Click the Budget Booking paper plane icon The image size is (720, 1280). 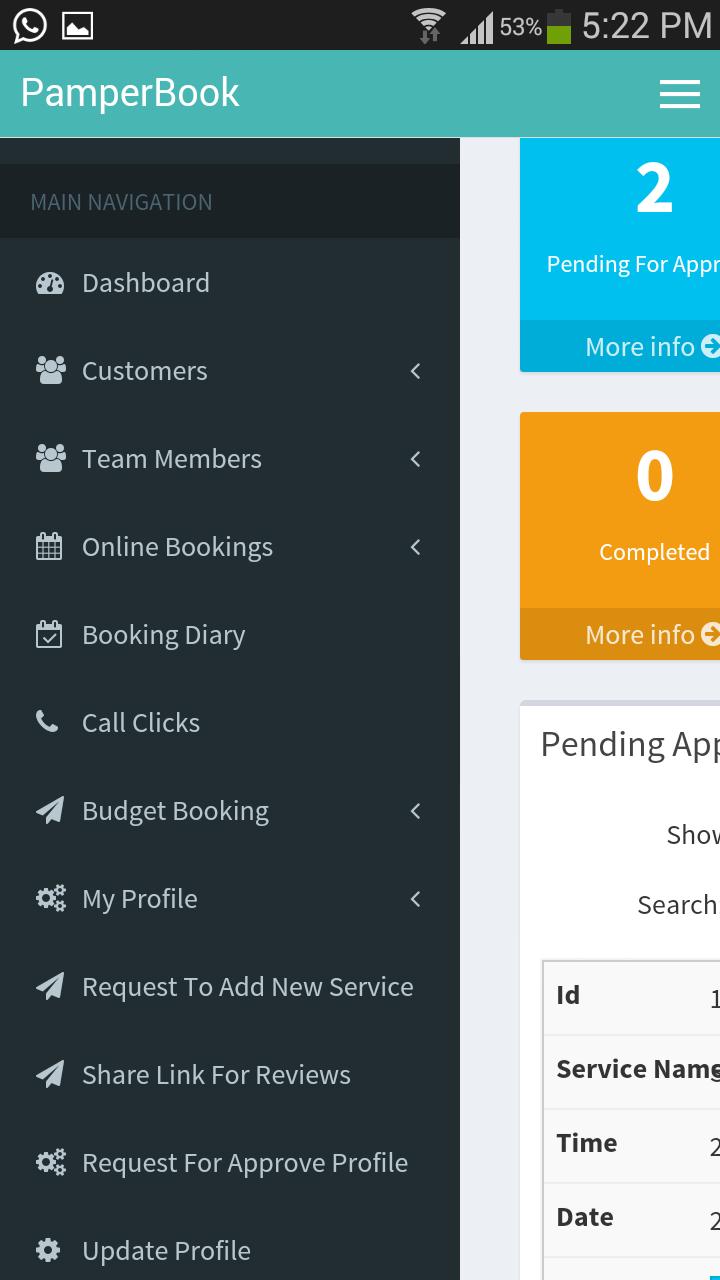50,810
